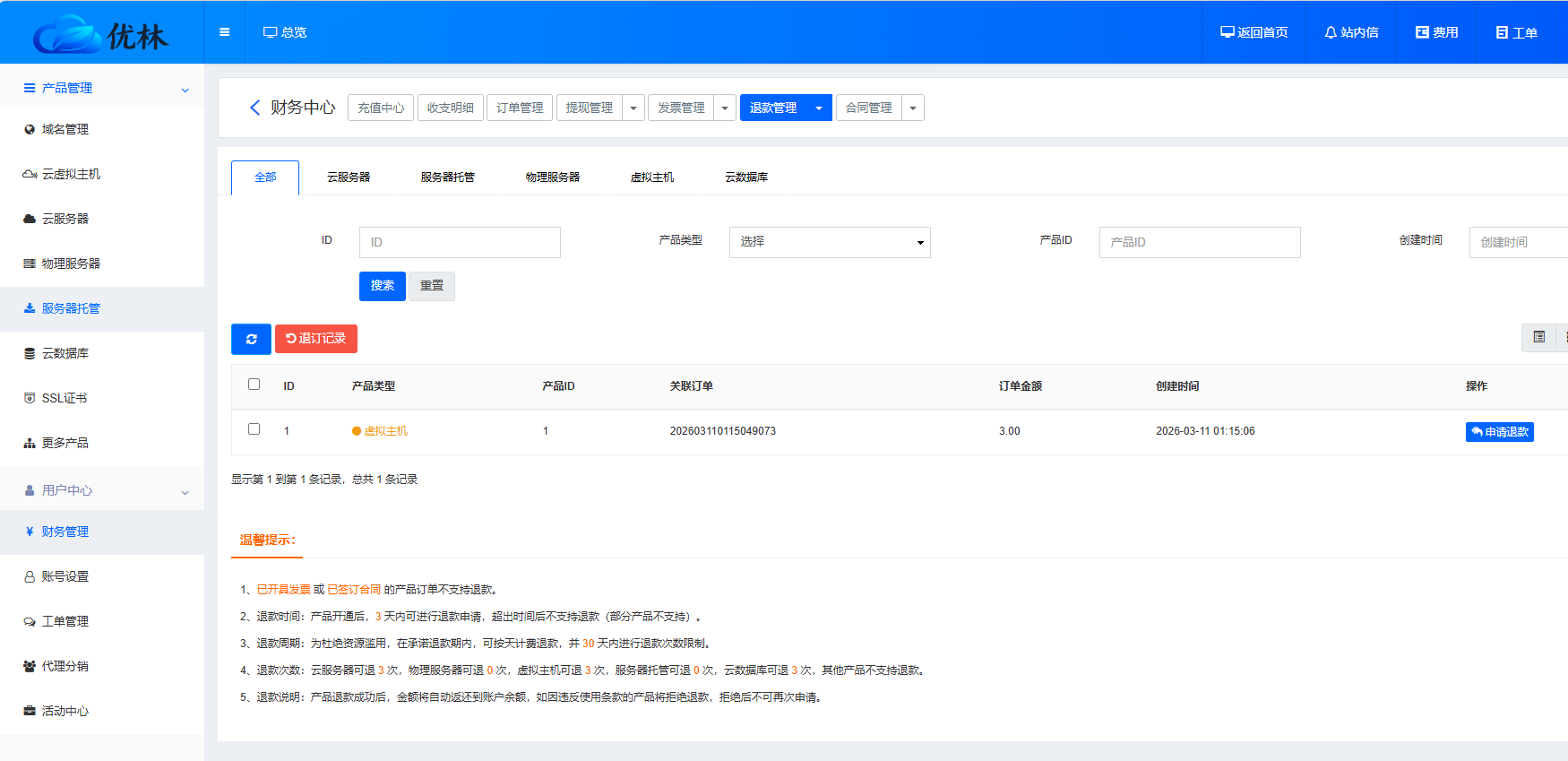Check the select-all checkbox in table header
The image size is (1568, 761).
(254, 385)
